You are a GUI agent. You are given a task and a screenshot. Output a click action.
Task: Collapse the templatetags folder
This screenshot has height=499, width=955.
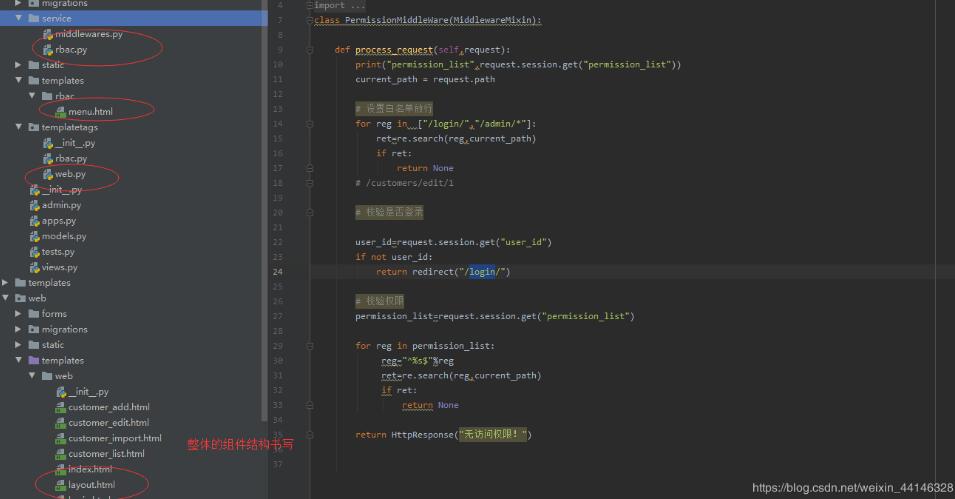pos(18,127)
